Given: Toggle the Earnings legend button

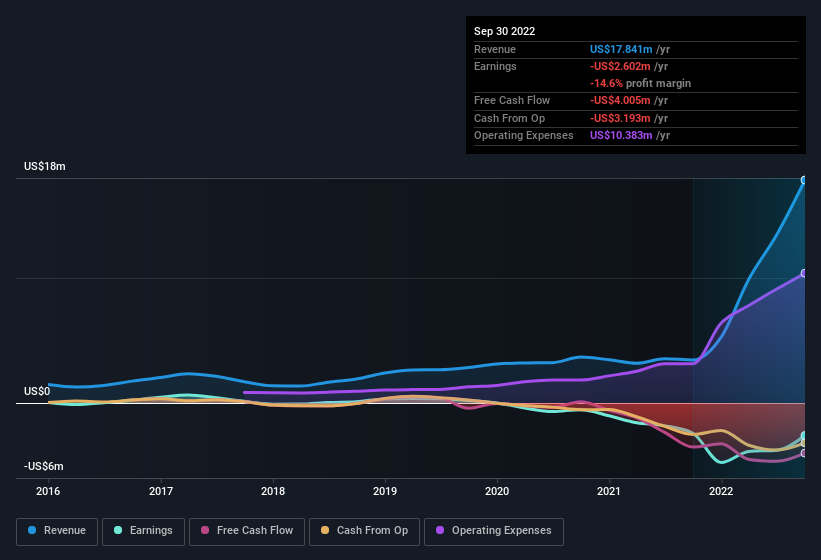Looking at the screenshot, I should [x=143, y=531].
